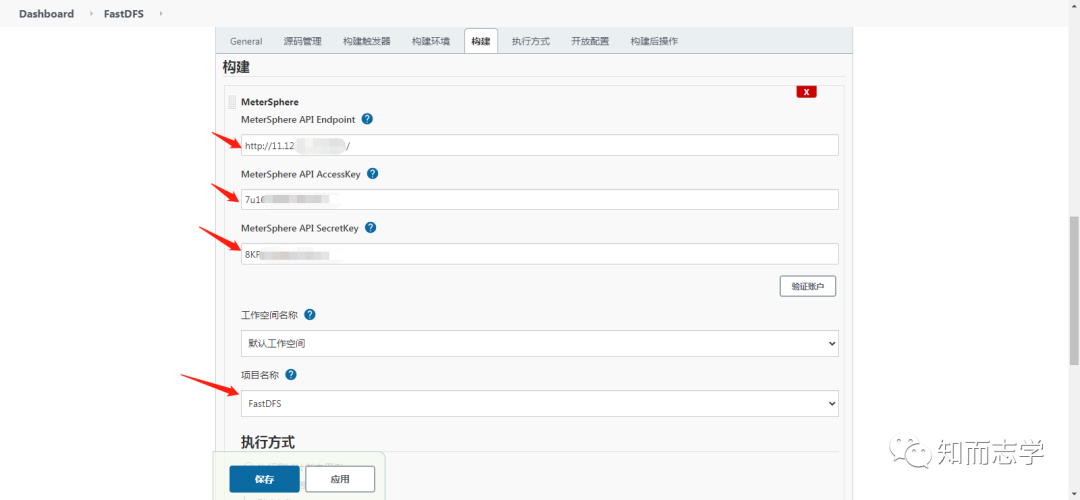Screen dimensions: 1080x500
Task: Switch to the 构建触发器 tab
Action: [366, 41]
